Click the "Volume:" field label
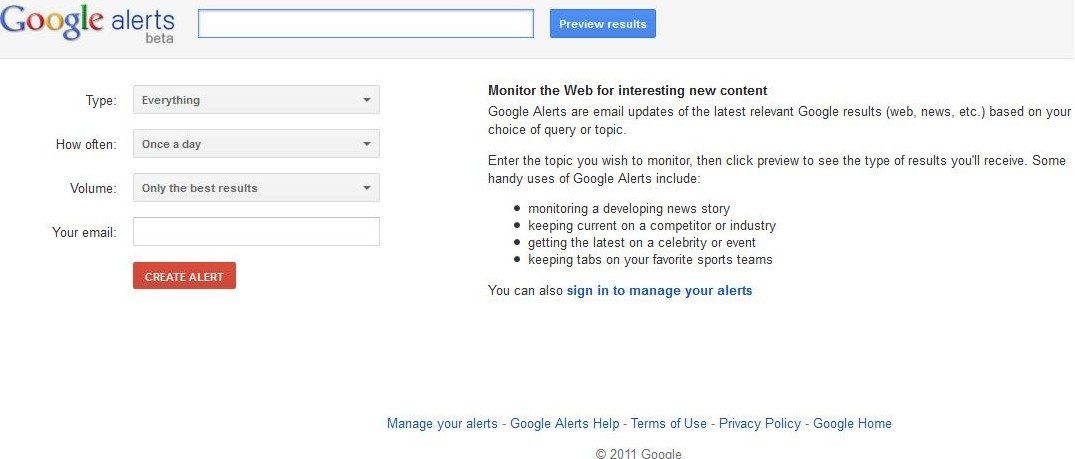 (x=94, y=189)
